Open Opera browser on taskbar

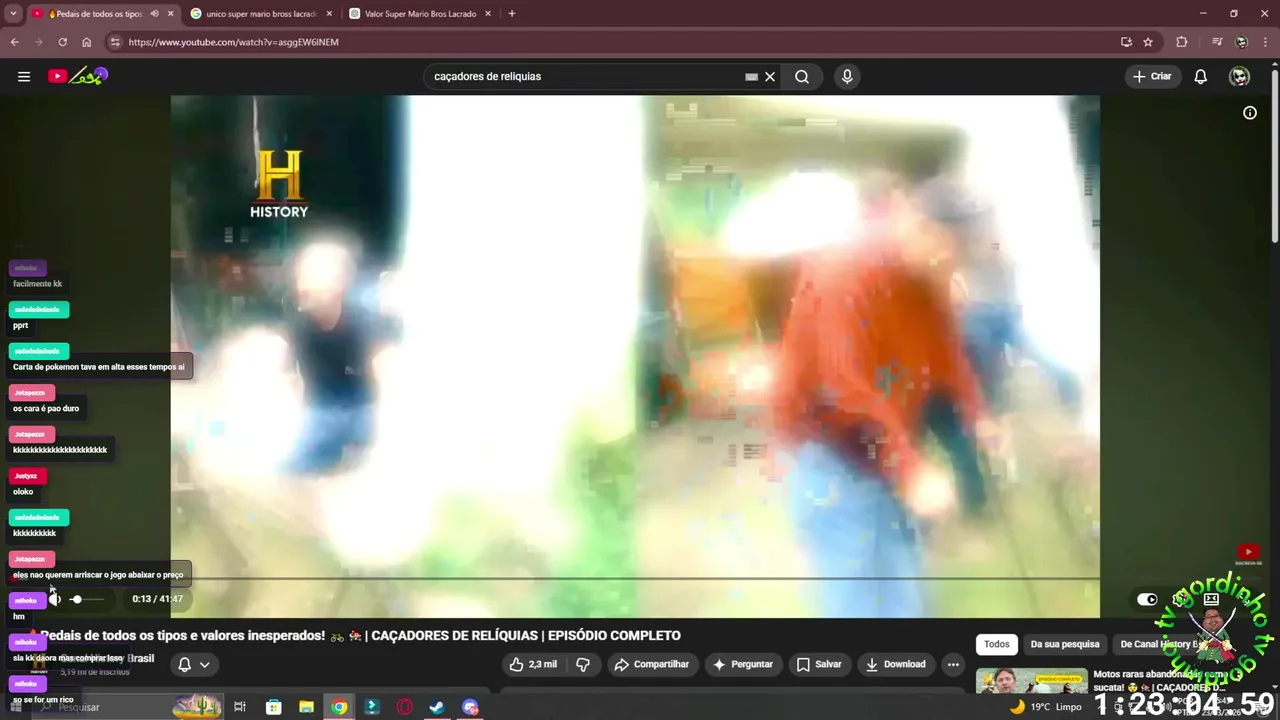[x=405, y=707]
